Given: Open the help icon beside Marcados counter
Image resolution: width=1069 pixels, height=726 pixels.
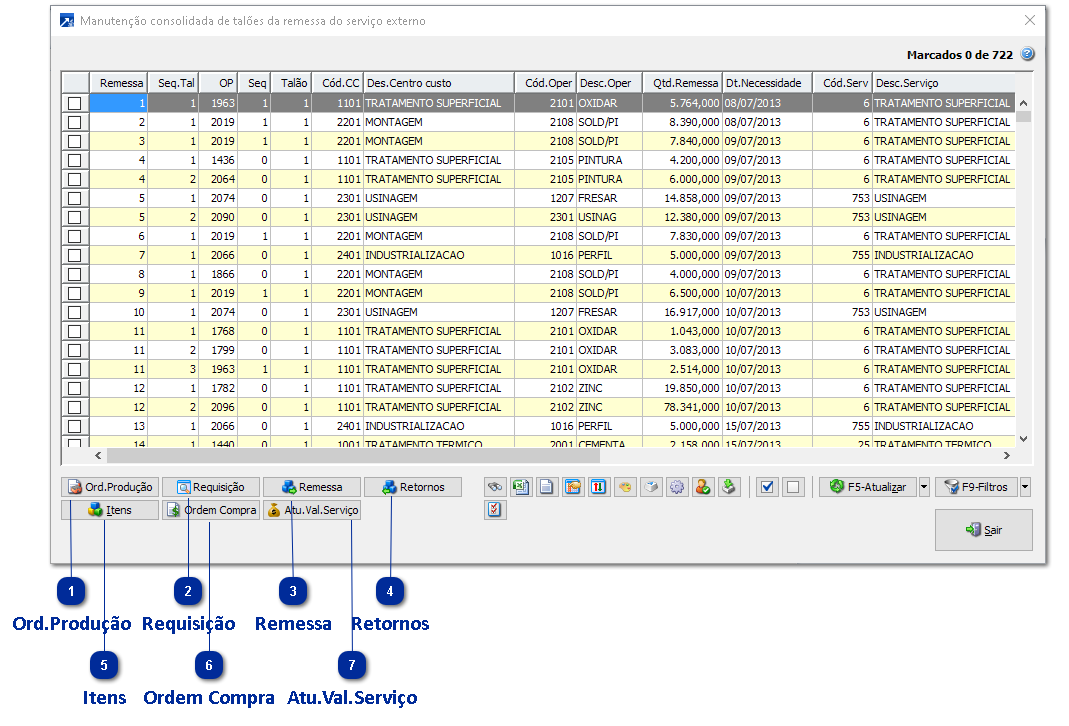Looking at the screenshot, I should point(1027,55).
